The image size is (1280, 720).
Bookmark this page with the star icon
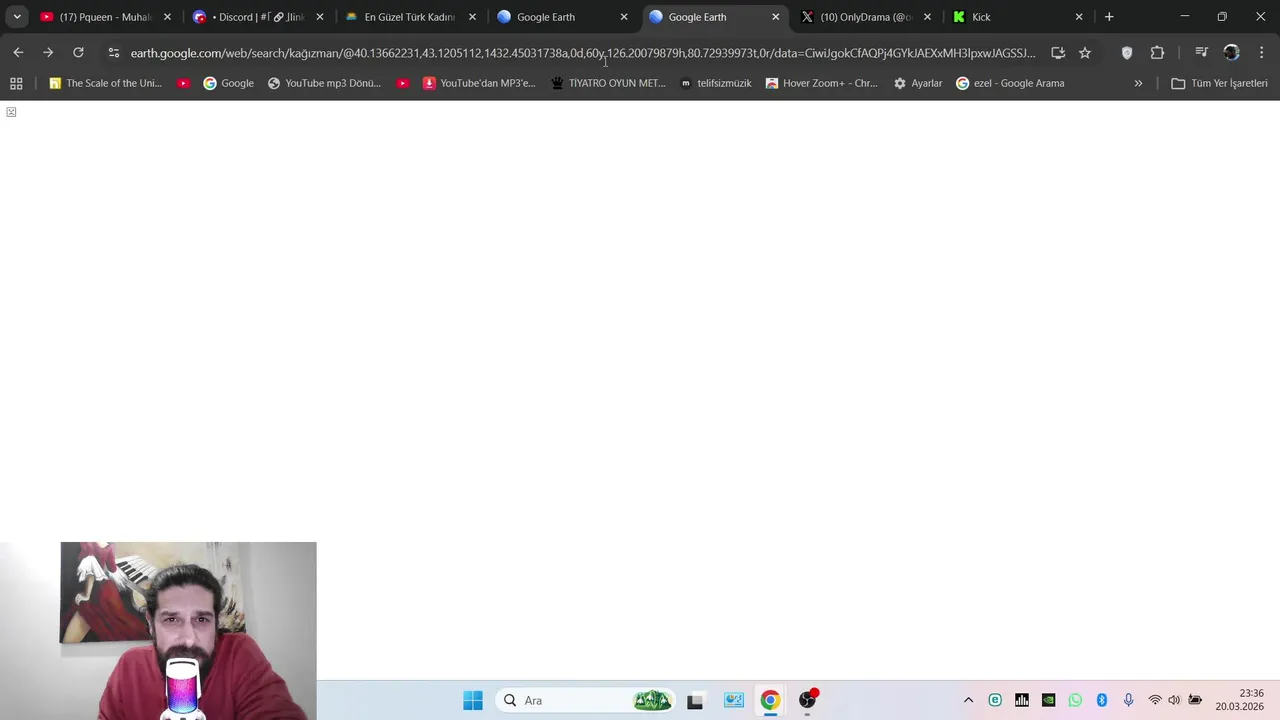pyautogui.click(x=1085, y=53)
